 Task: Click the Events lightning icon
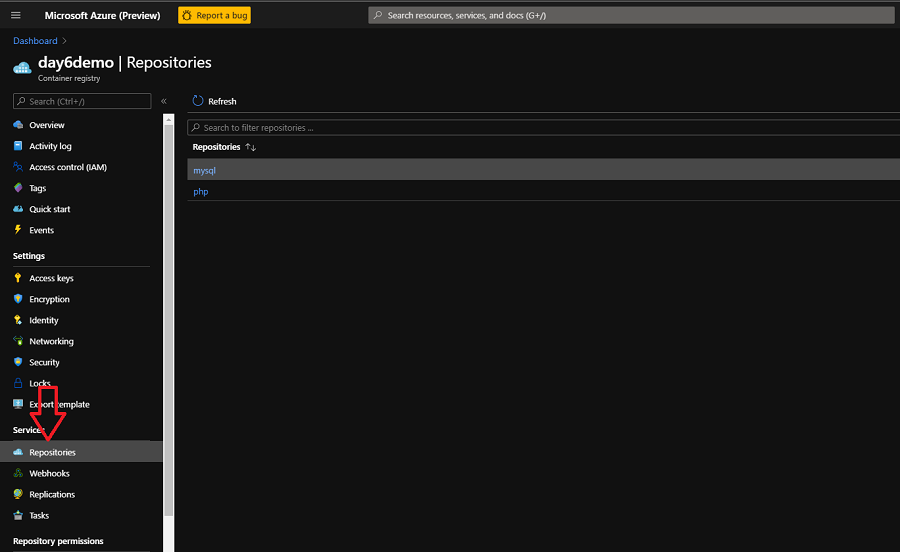[18, 230]
